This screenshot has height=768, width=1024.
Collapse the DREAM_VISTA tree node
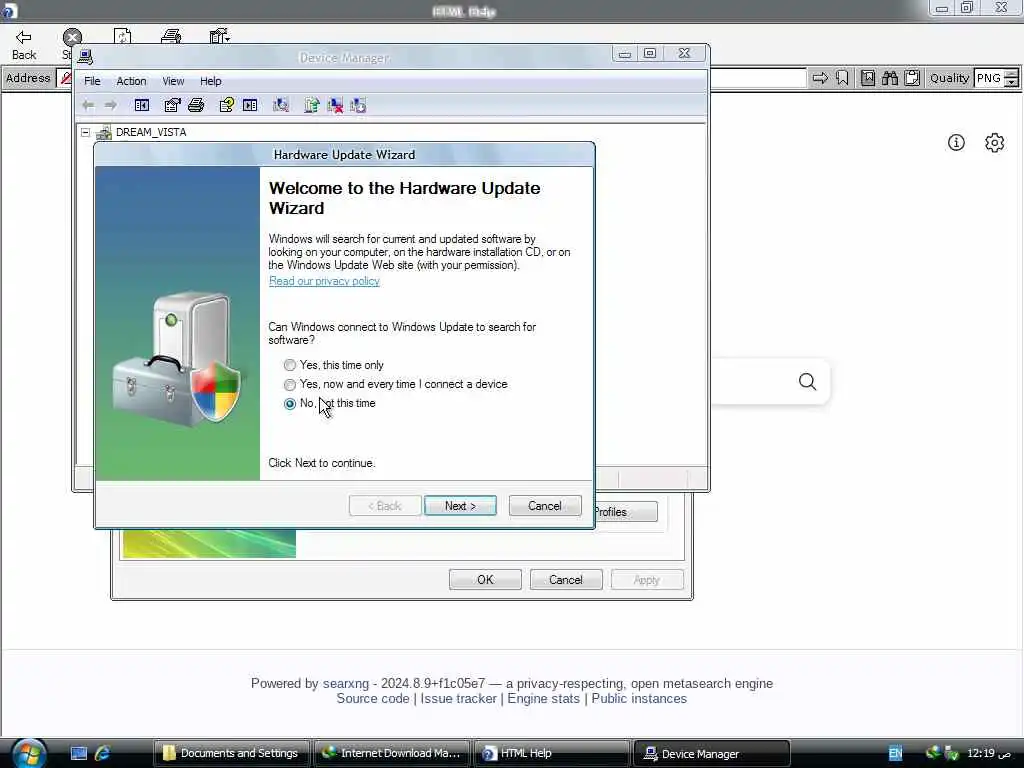[86, 132]
